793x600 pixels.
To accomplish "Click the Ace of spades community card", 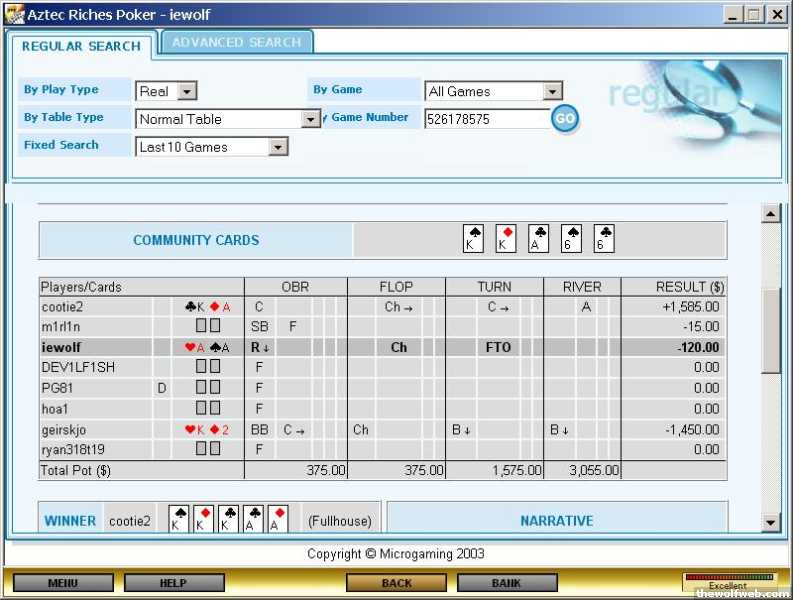I will point(538,239).
